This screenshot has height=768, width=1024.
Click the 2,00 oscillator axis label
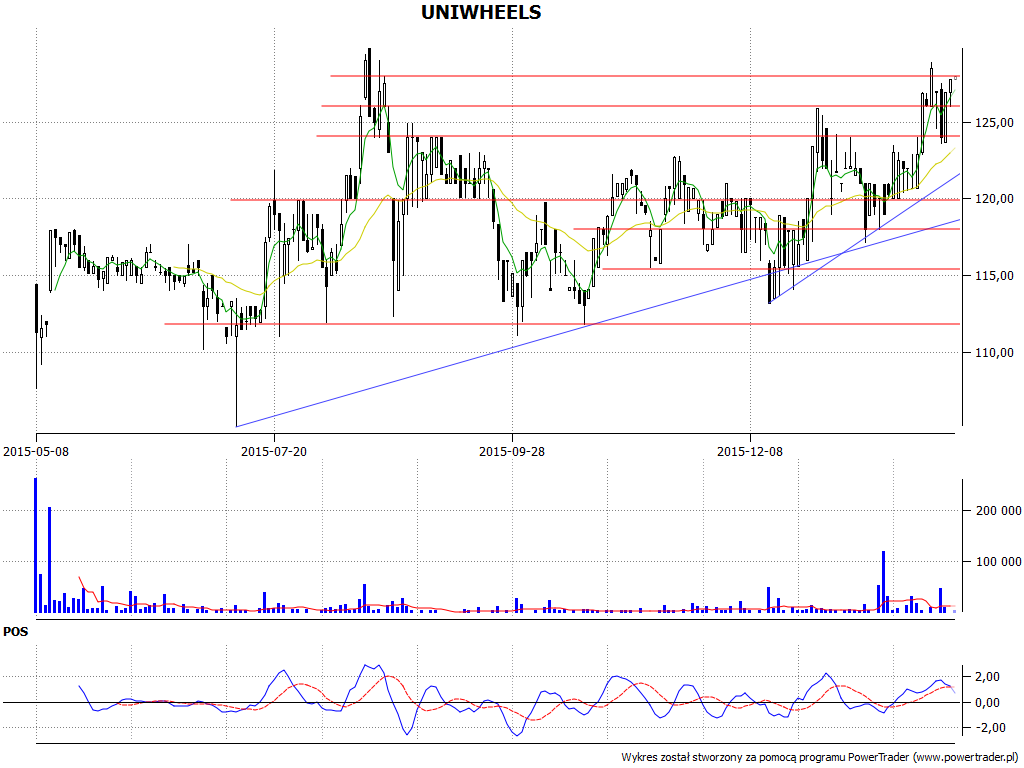tap(987, 677)
